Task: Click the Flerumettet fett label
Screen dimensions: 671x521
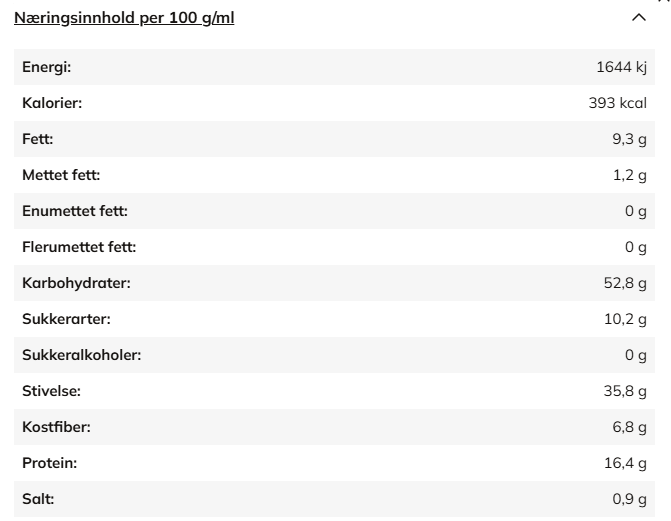Action: (79, 247)
